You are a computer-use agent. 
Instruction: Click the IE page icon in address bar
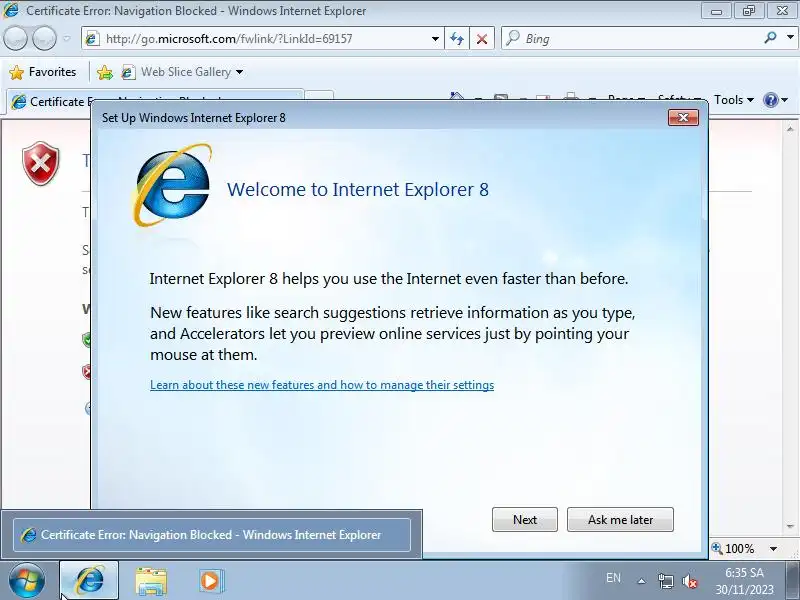[x=92, y=39]
